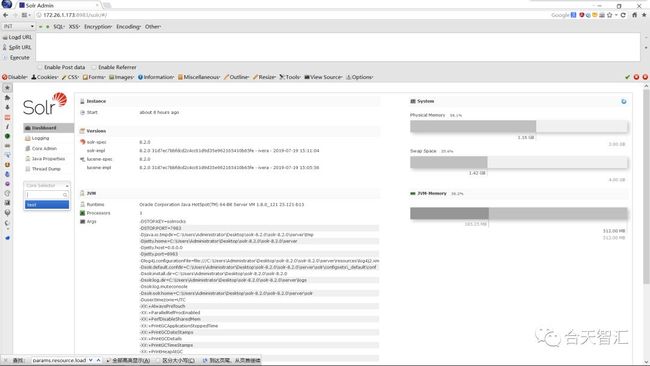The image size is (650, 366).
Task: Click the red shield extension icon
Action: point(582,15)
